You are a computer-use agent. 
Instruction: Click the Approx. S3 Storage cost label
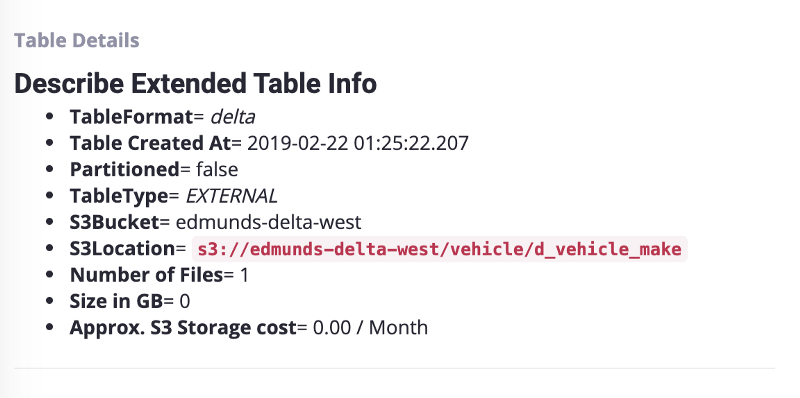pos(183,328)
